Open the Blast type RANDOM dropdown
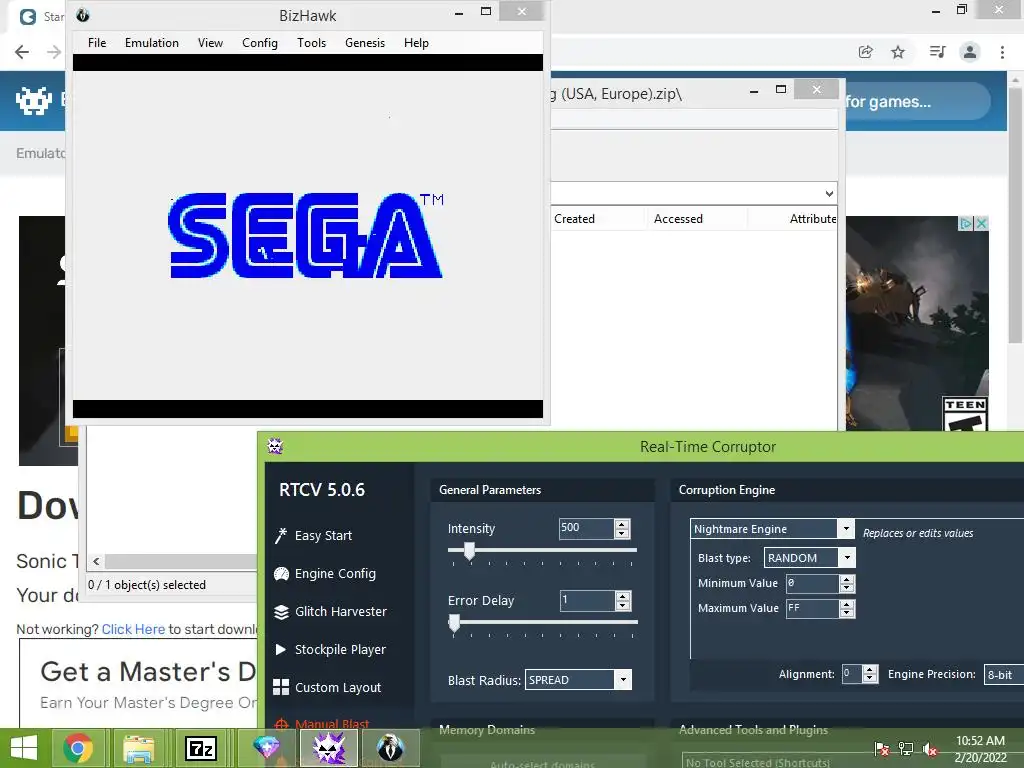1024x768 pixels. [x=847, y=558]
